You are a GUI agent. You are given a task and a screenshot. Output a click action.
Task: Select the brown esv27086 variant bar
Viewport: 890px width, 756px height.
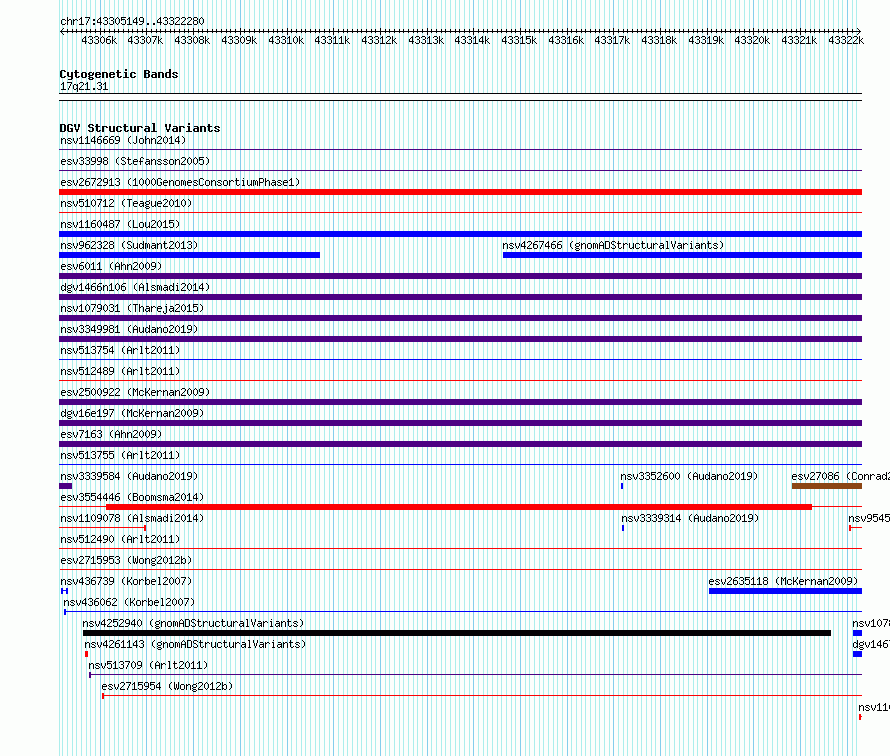tap(827, 486)
